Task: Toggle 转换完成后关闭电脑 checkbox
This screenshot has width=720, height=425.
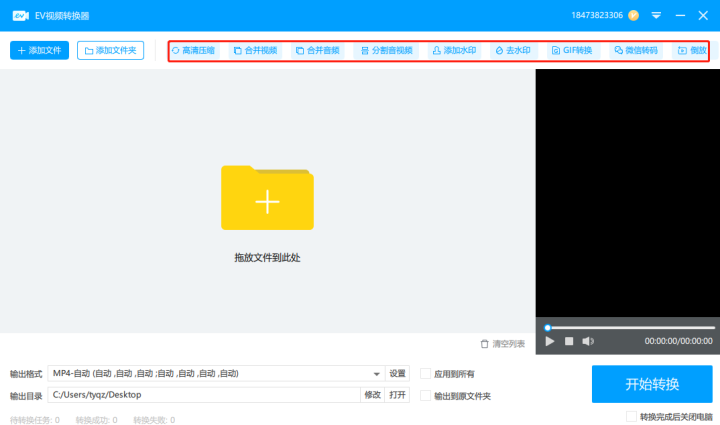Action: 631,416
